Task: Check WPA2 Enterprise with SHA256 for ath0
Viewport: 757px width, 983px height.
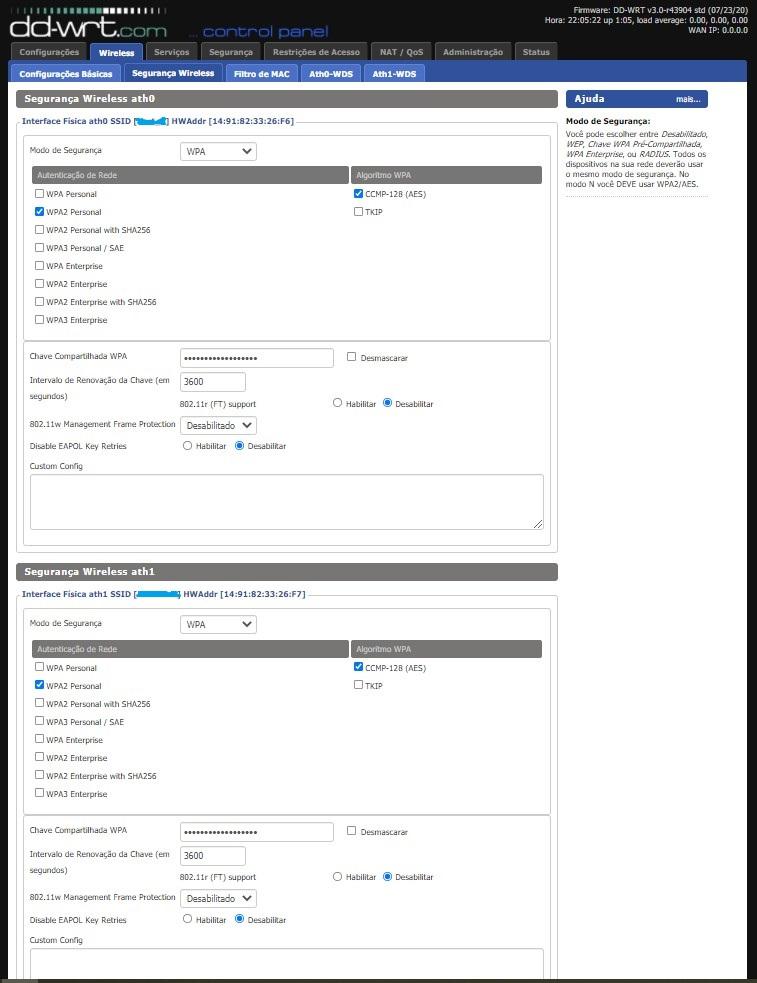Action: click(39, 302)
